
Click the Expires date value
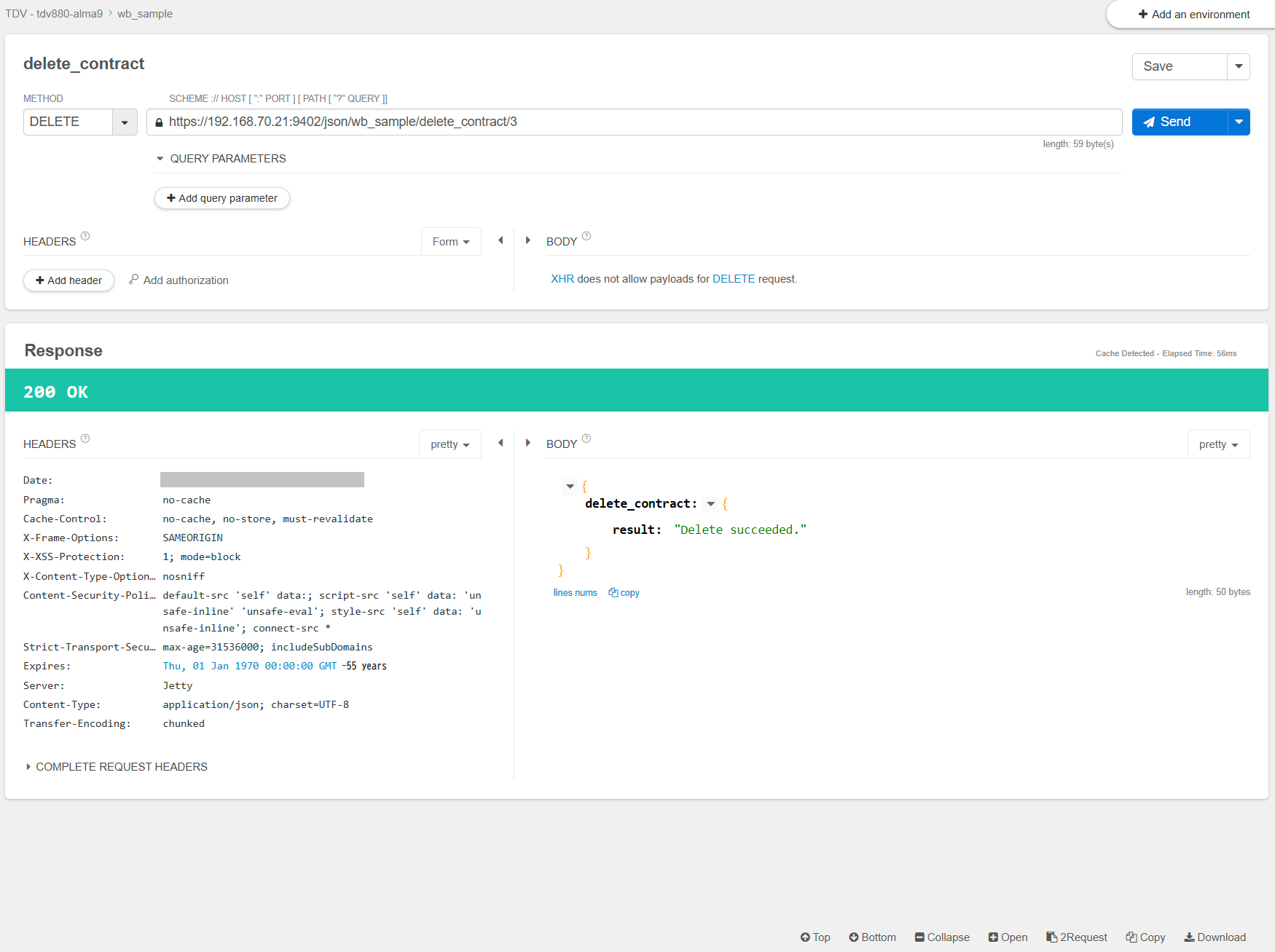point(250,666)
